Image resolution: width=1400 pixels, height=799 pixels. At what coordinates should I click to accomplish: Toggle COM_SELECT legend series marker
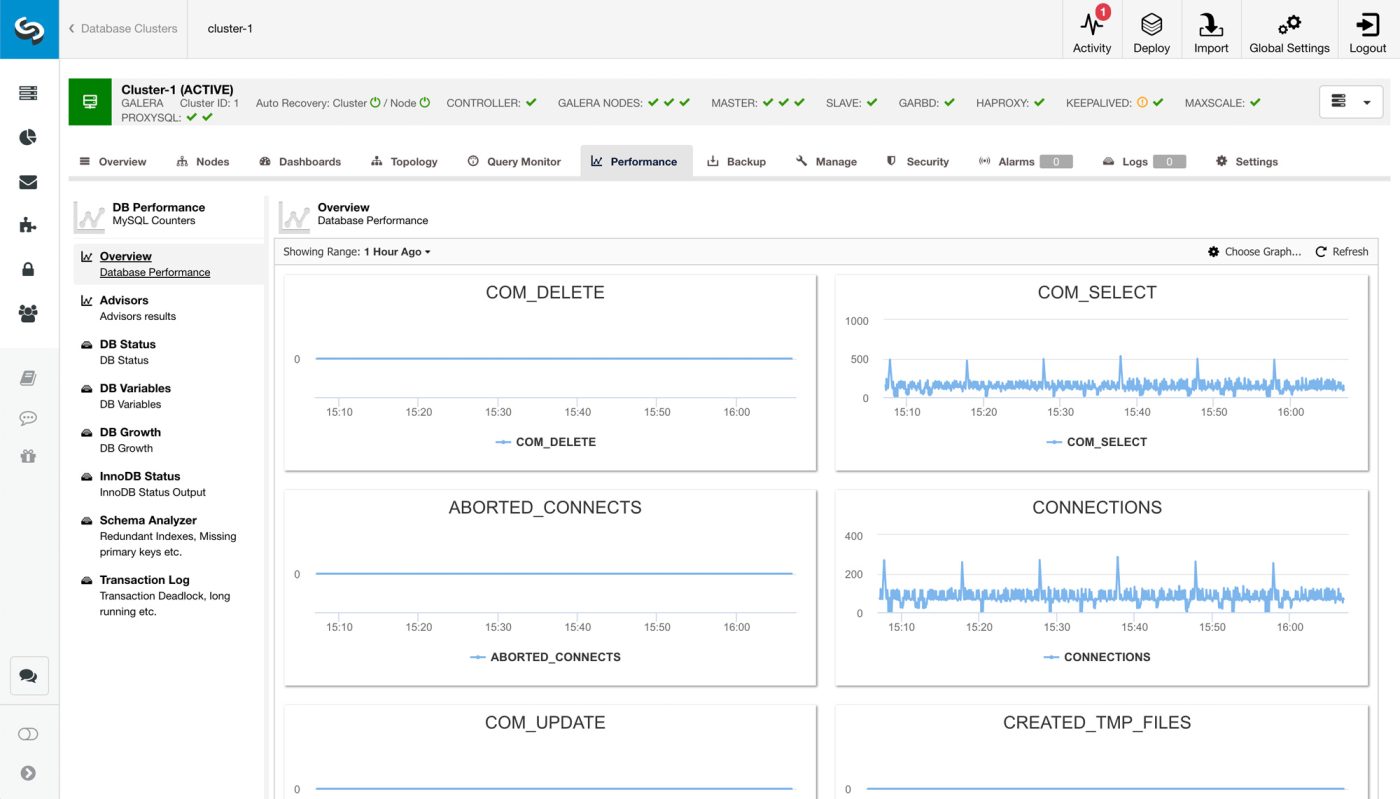point(1054,442)
